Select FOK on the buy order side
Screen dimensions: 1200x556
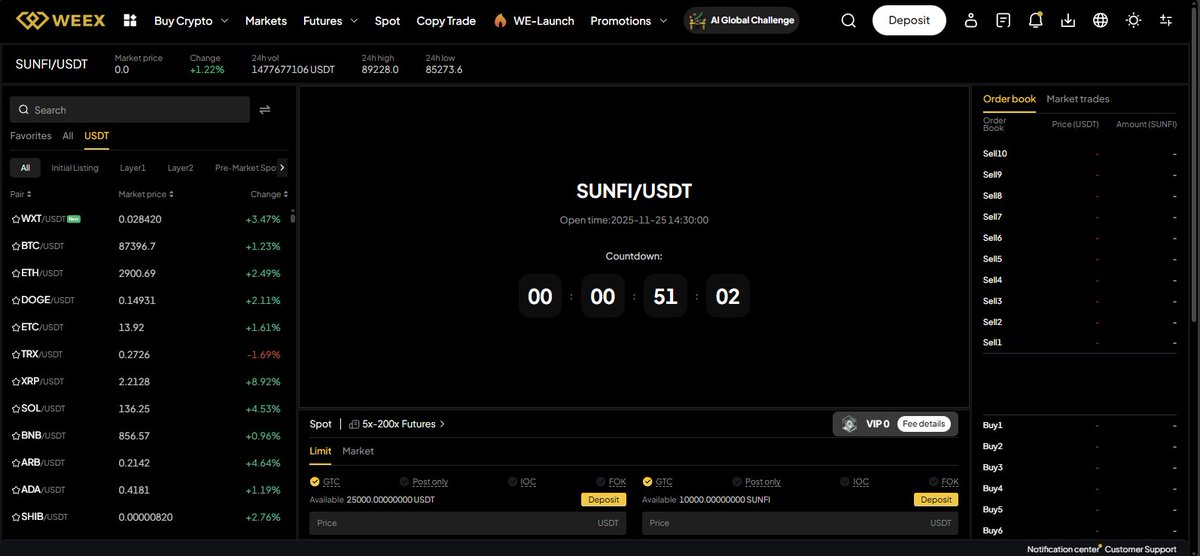609,482
